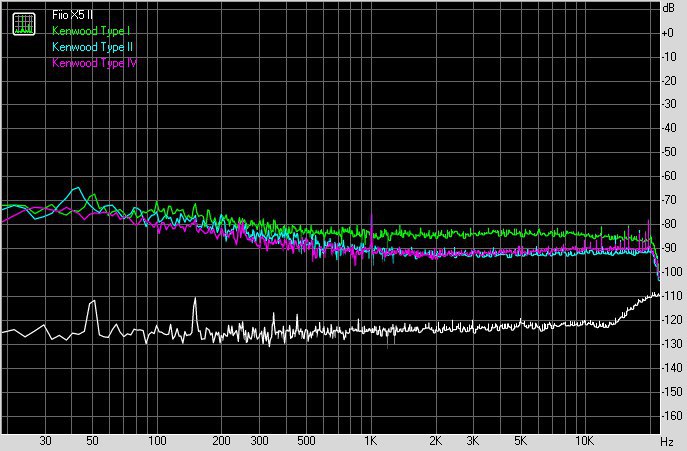Image resolution: width=687 pixels, height=451 pixels.
Task: Click the -40 dB axis label
Action: click(x=669, y=128)
